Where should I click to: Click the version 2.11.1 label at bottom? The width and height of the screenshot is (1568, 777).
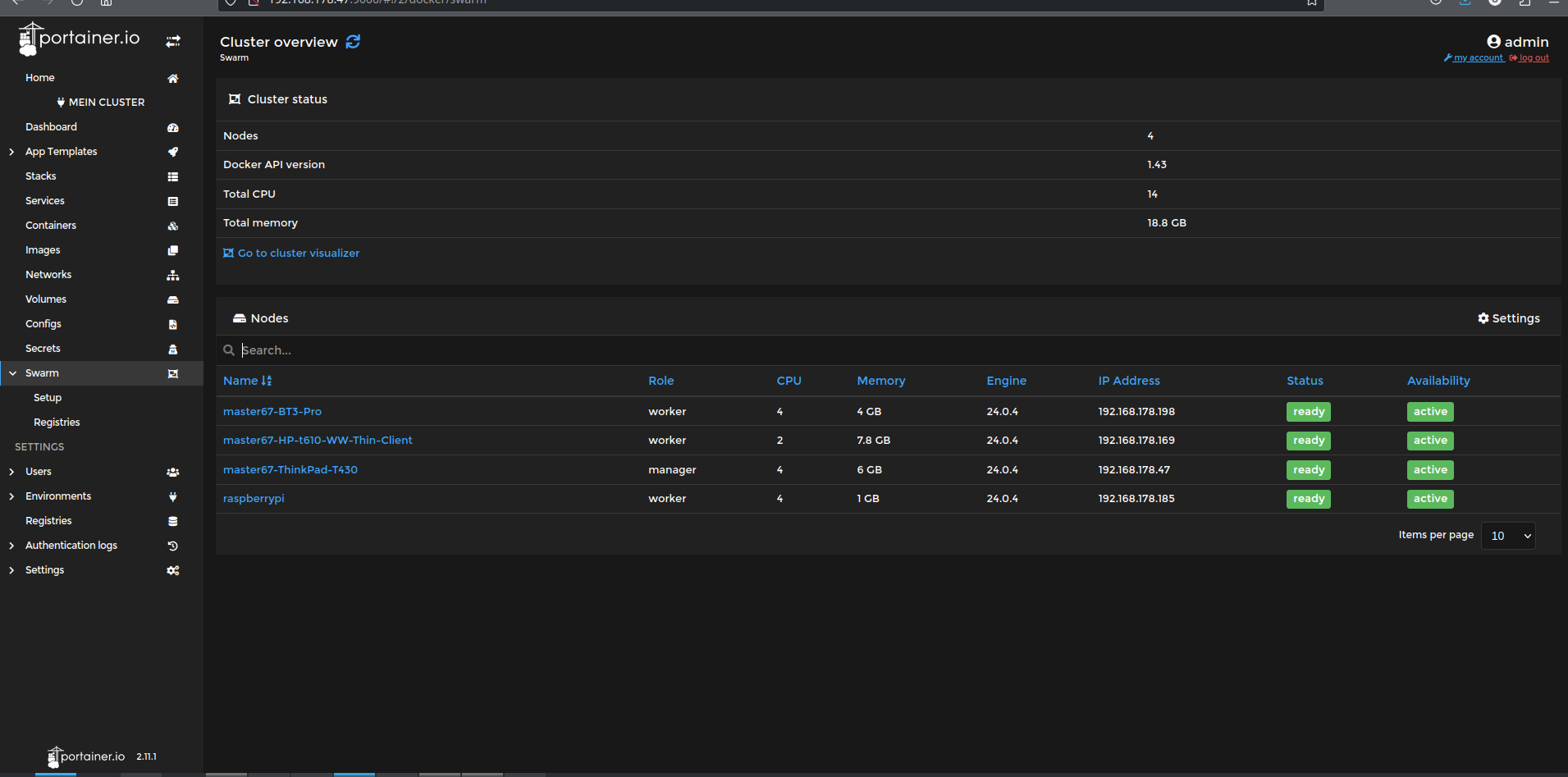point(146,757)
